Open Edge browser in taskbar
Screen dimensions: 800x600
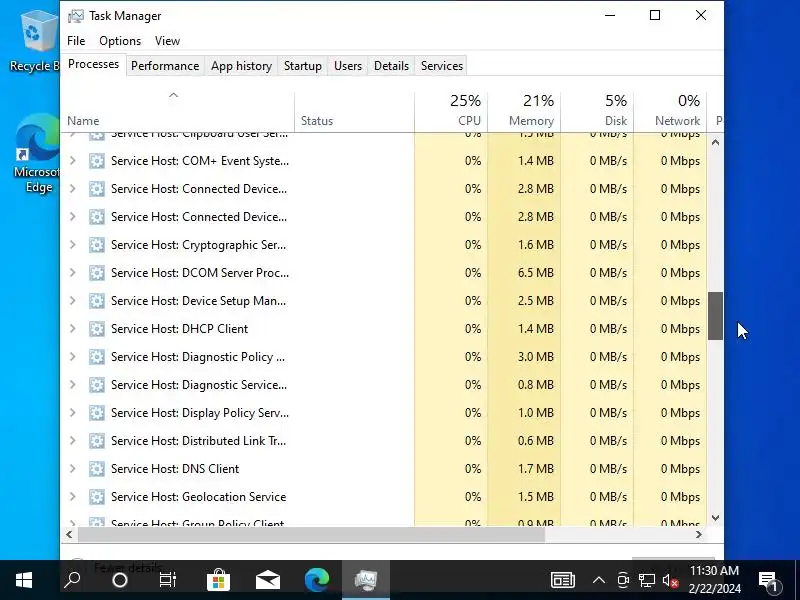point(317,580)
